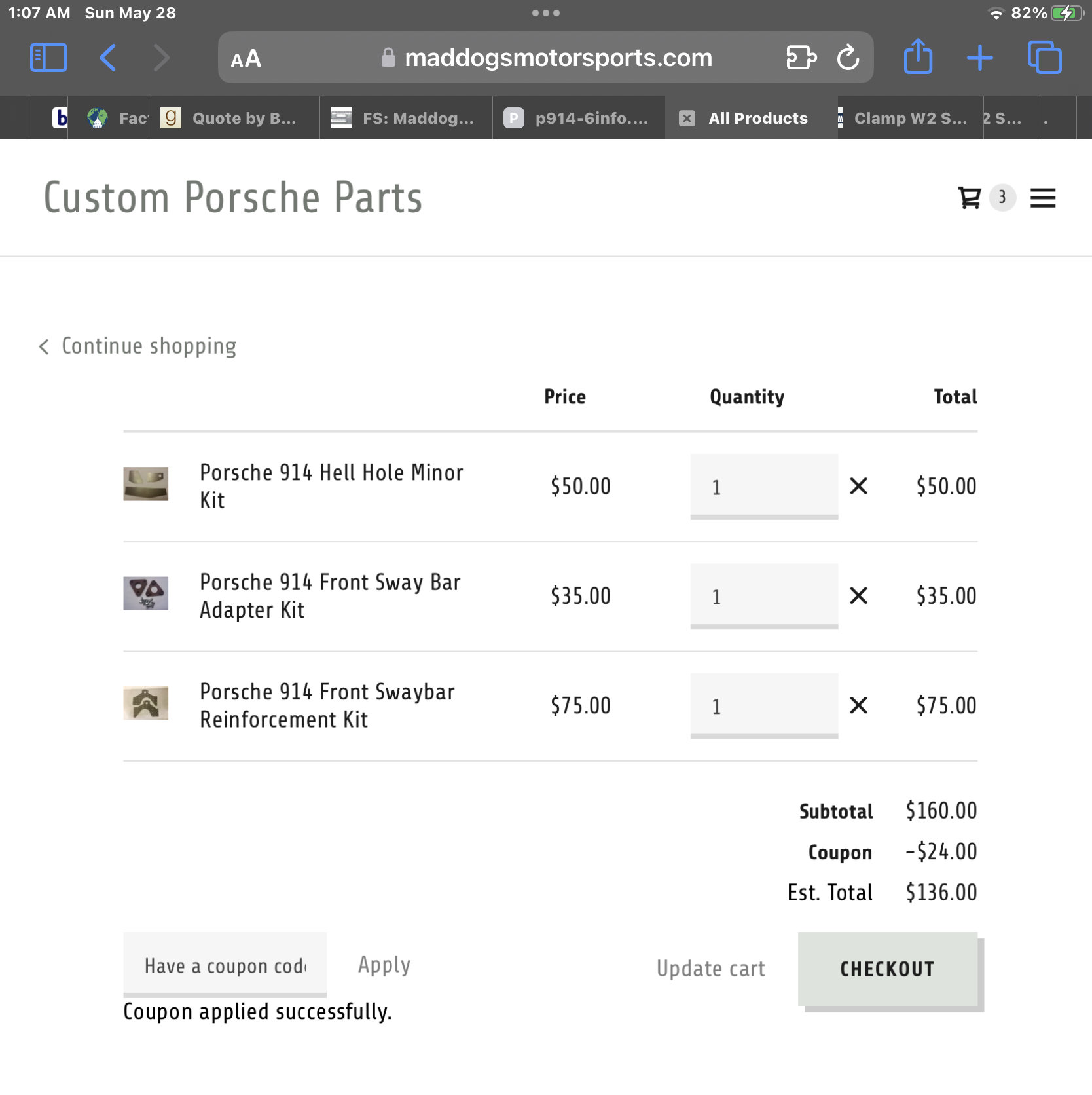
Task: Edit quantity for Swaybar Reinforcement Kit
Action: click(764, 705)
